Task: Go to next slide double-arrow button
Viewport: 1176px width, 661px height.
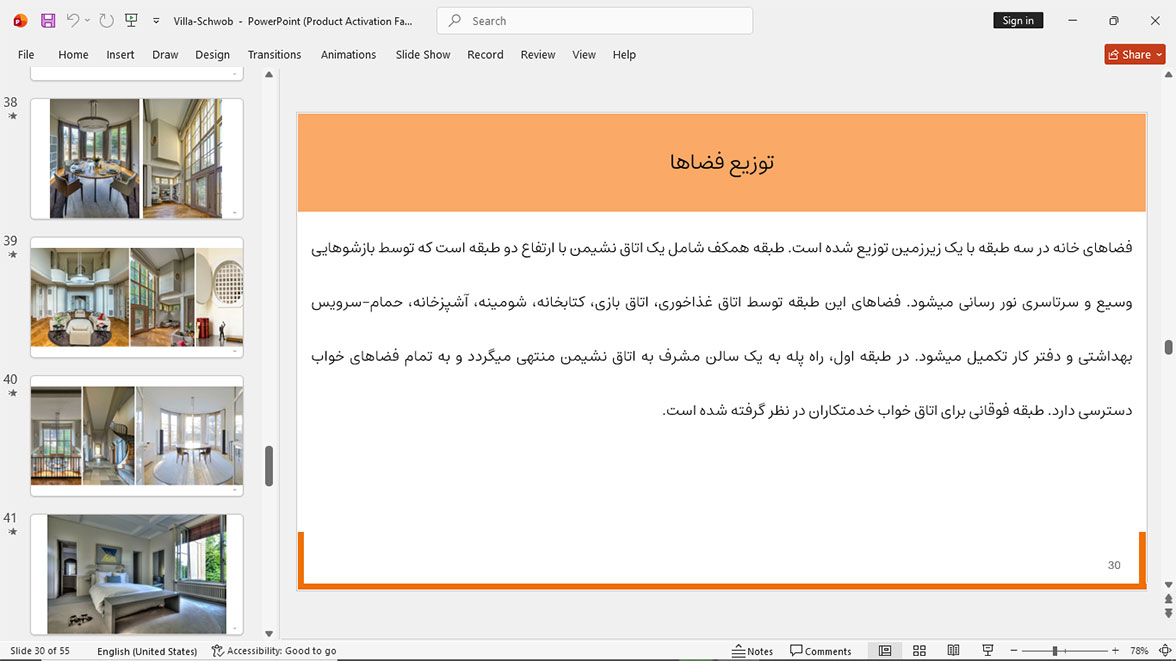Action: tap(1168, 613)
